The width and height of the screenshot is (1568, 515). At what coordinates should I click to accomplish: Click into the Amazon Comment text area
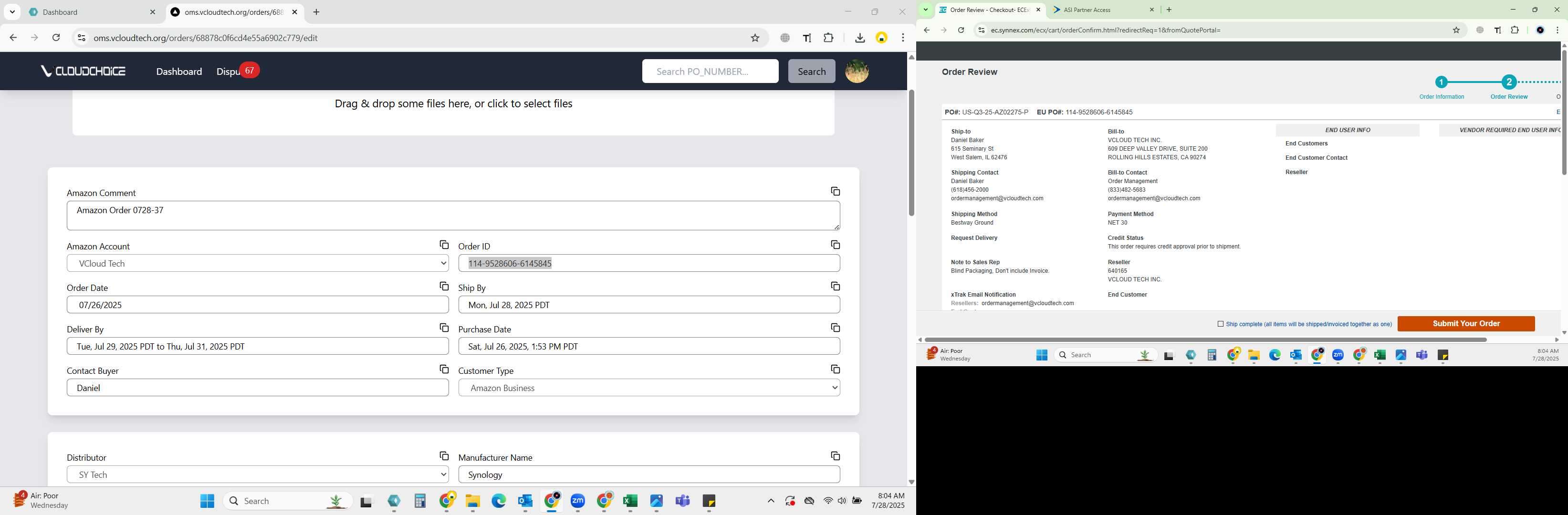click(453, 215)
